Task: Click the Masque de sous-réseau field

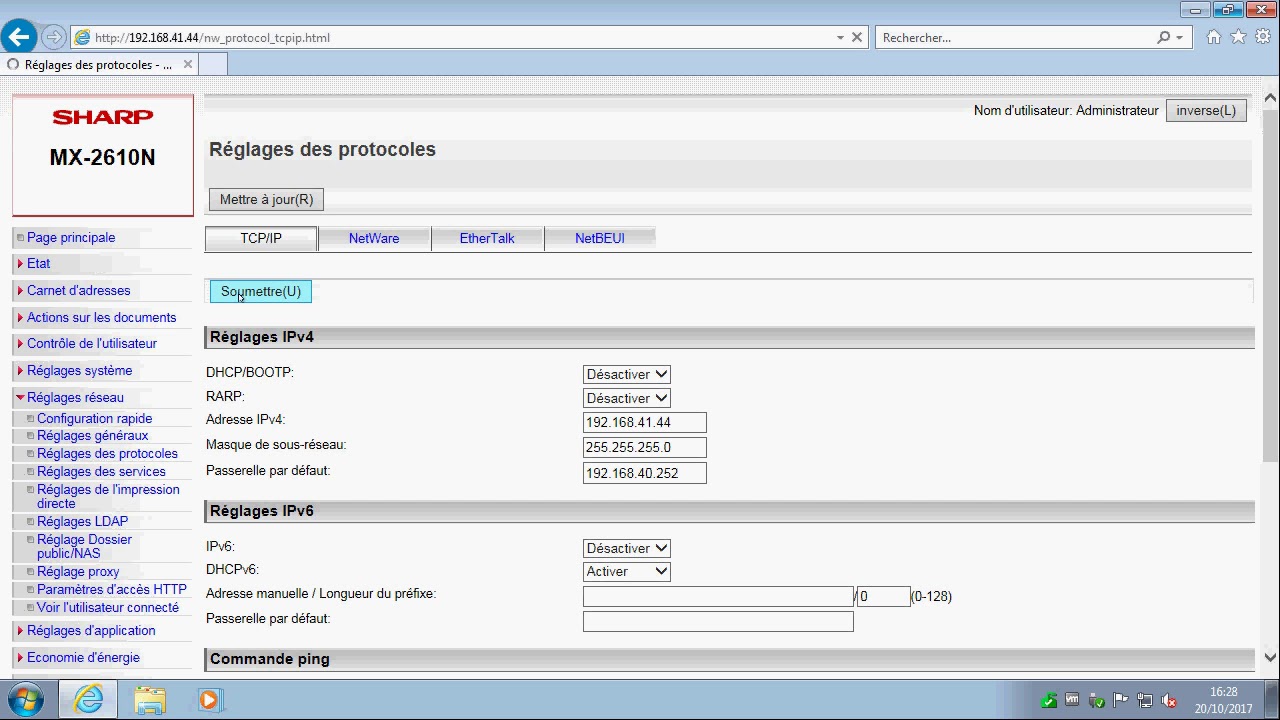Action: [x=645, y=448]
